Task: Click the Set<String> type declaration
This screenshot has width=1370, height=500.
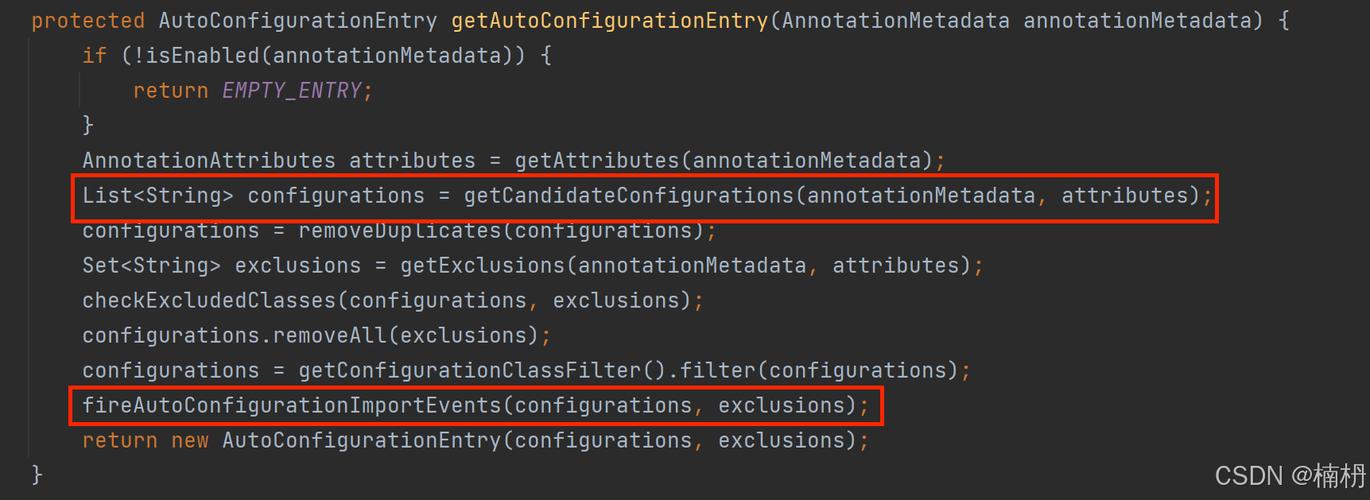Action: (152, 266)
